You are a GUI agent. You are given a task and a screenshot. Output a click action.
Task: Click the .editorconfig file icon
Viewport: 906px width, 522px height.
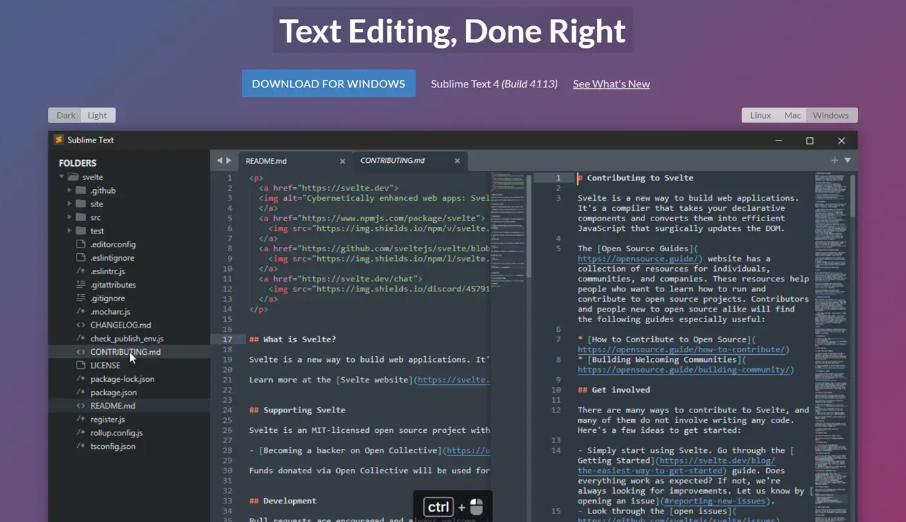(x=81, y=244)
